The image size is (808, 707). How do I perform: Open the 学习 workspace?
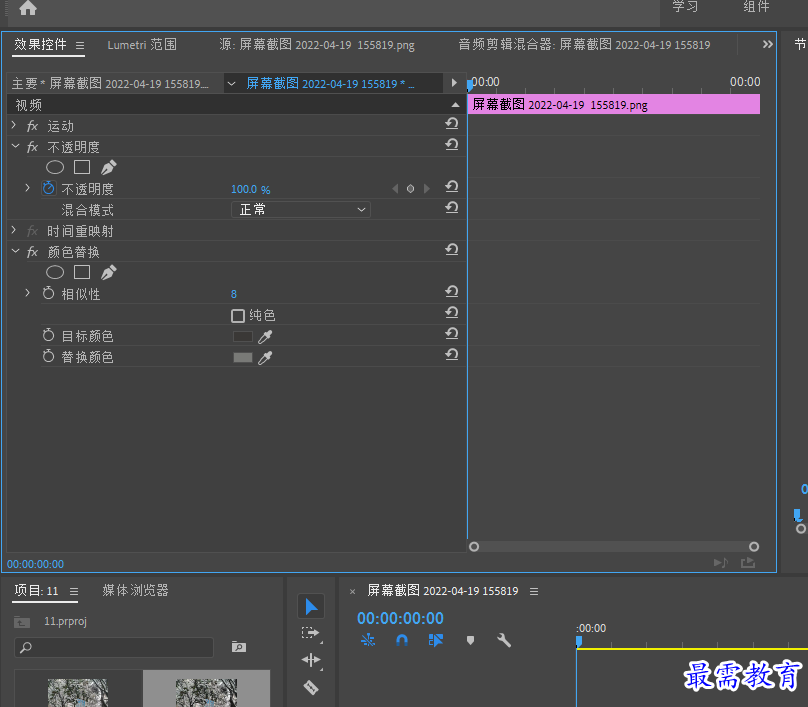click(x=685, y=7)
